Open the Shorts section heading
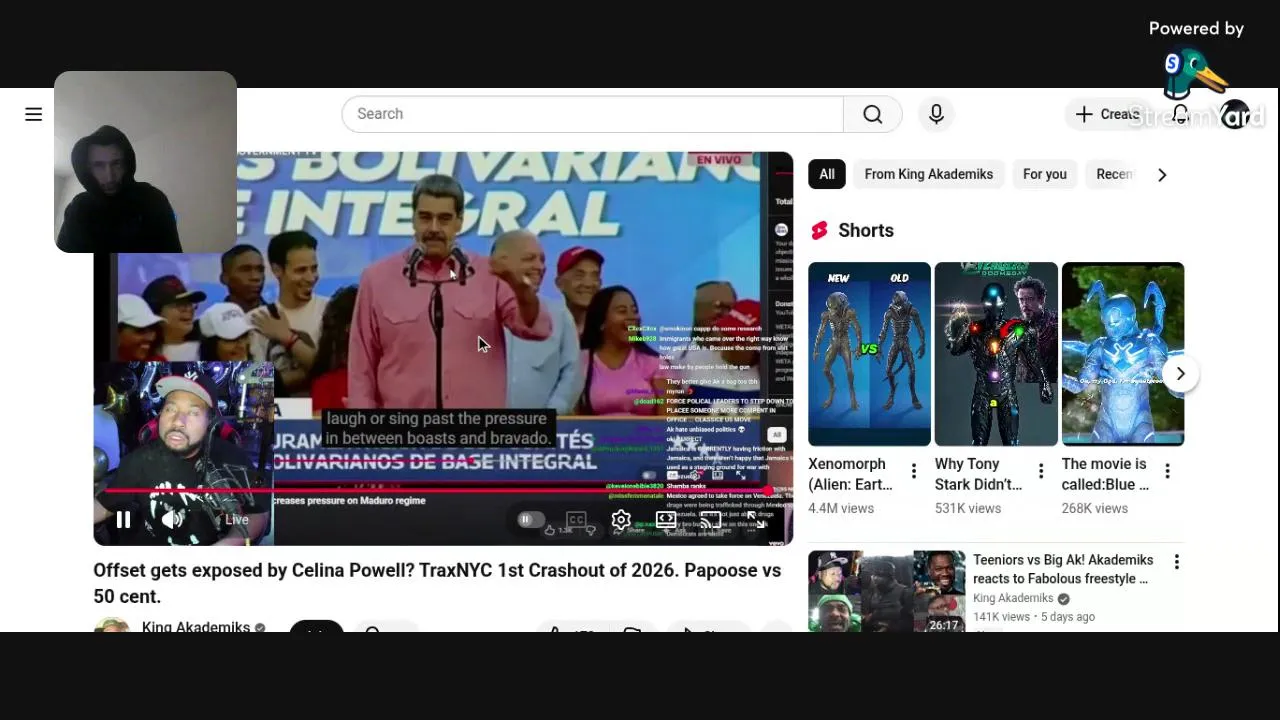This screenshot has width=1280, height=720. [866, 230]
